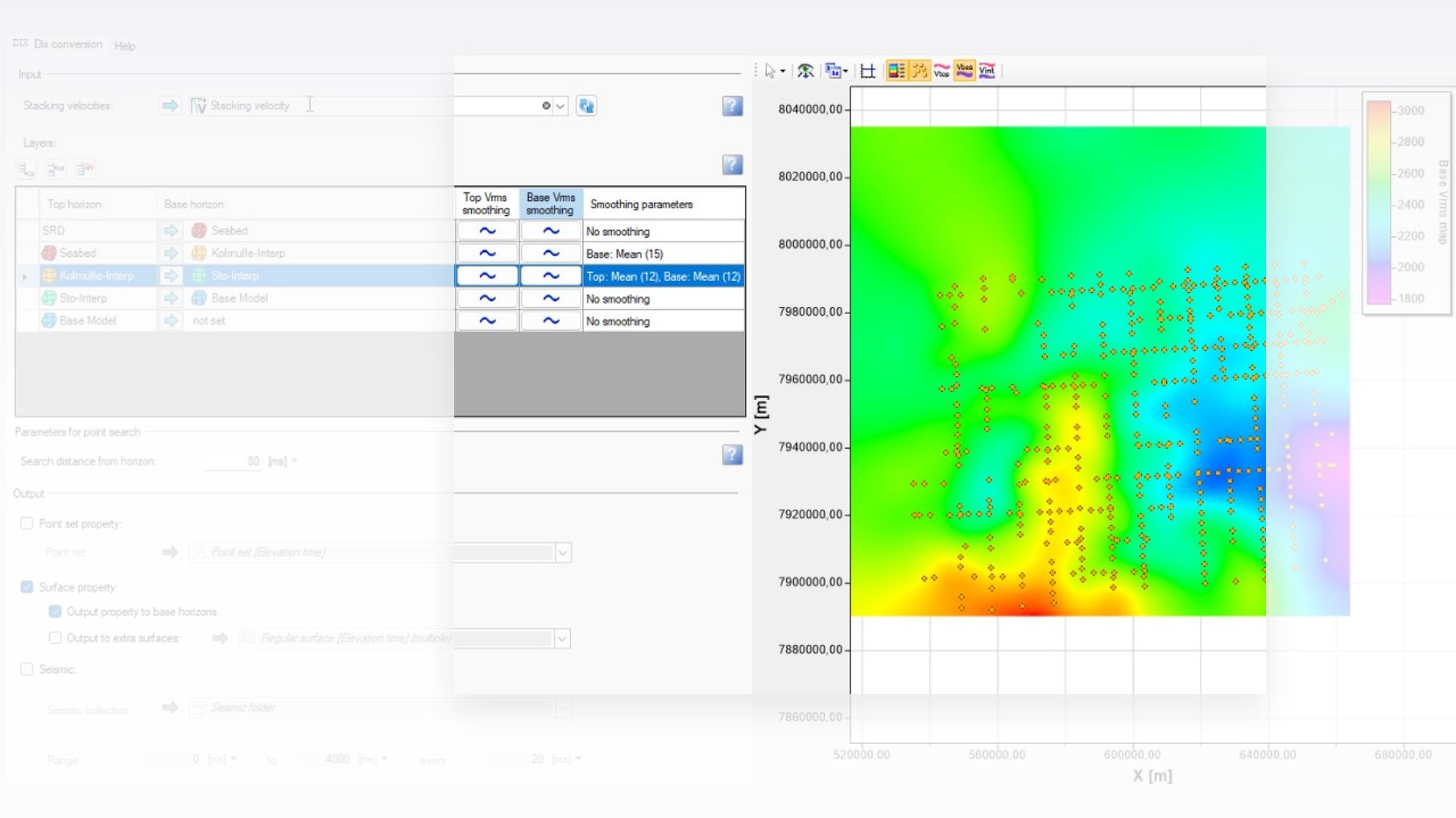
Task: Open the stacking velocity dropdown arrow
Action: point(560,105)
